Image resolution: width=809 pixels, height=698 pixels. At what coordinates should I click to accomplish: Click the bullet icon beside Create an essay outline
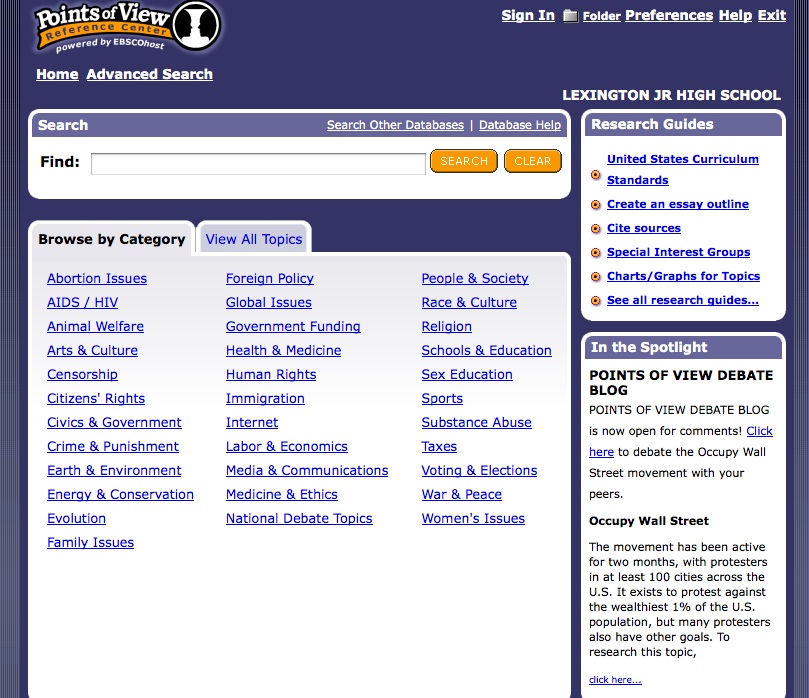coord(595,204)
